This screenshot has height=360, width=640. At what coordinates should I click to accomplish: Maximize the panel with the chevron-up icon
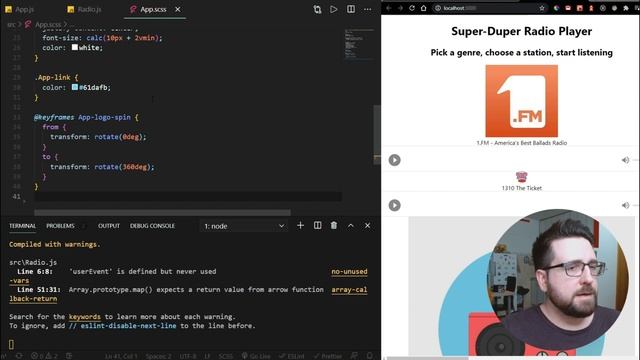351,225
